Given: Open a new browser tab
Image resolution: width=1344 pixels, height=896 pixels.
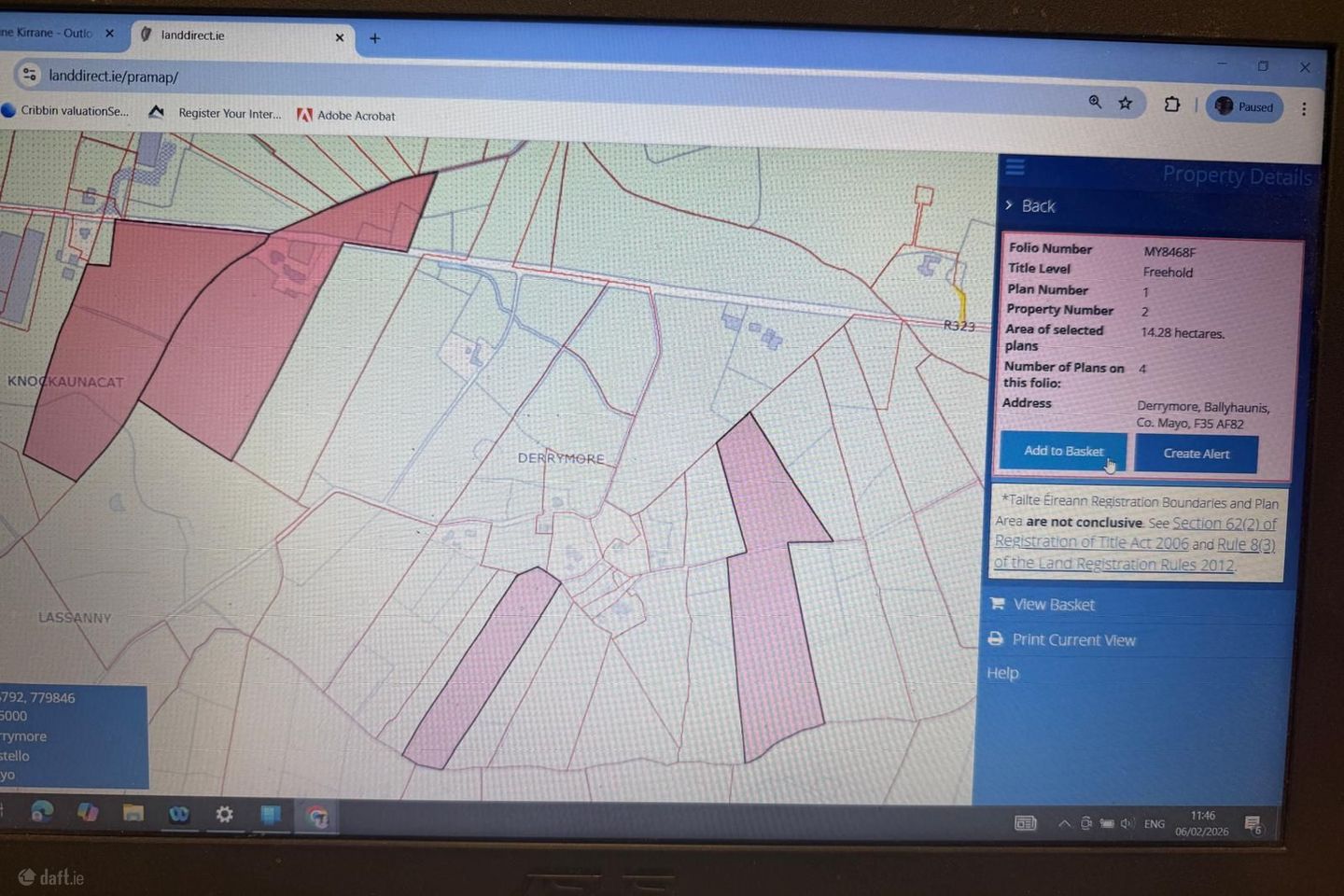Looking at the screenshot, I should coord(374,38).
